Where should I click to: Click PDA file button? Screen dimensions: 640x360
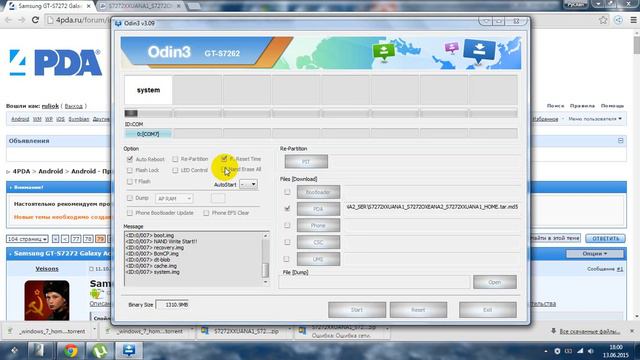[x=318, y=209]
